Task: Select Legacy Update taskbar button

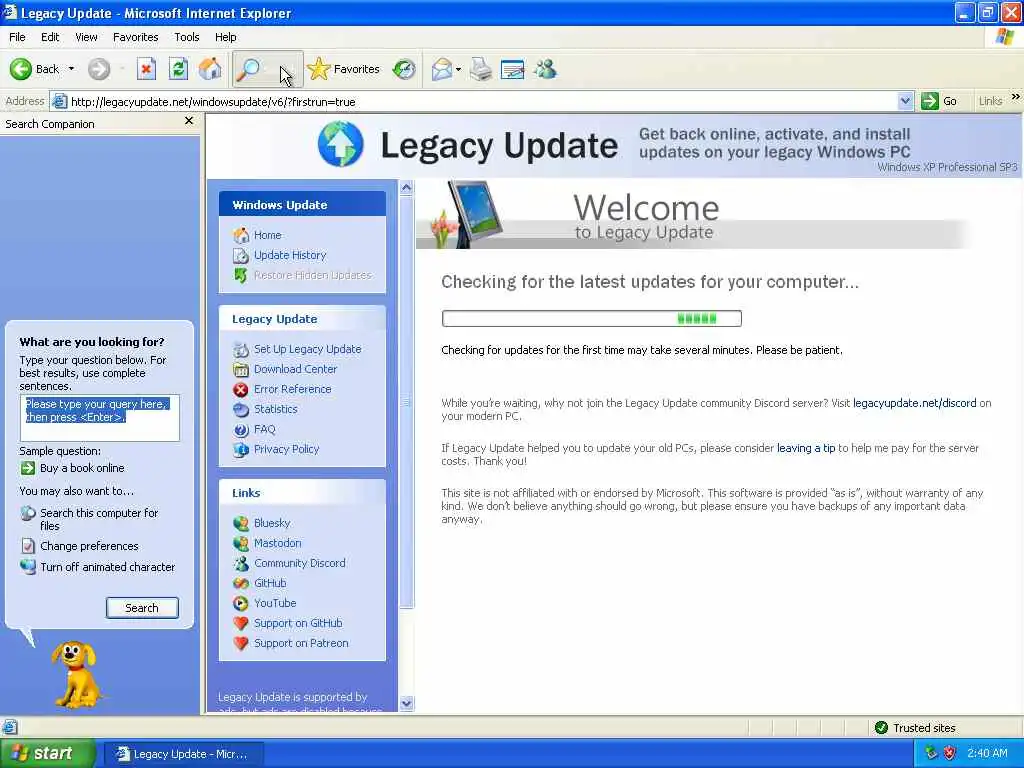Action: tap(183, 754)
